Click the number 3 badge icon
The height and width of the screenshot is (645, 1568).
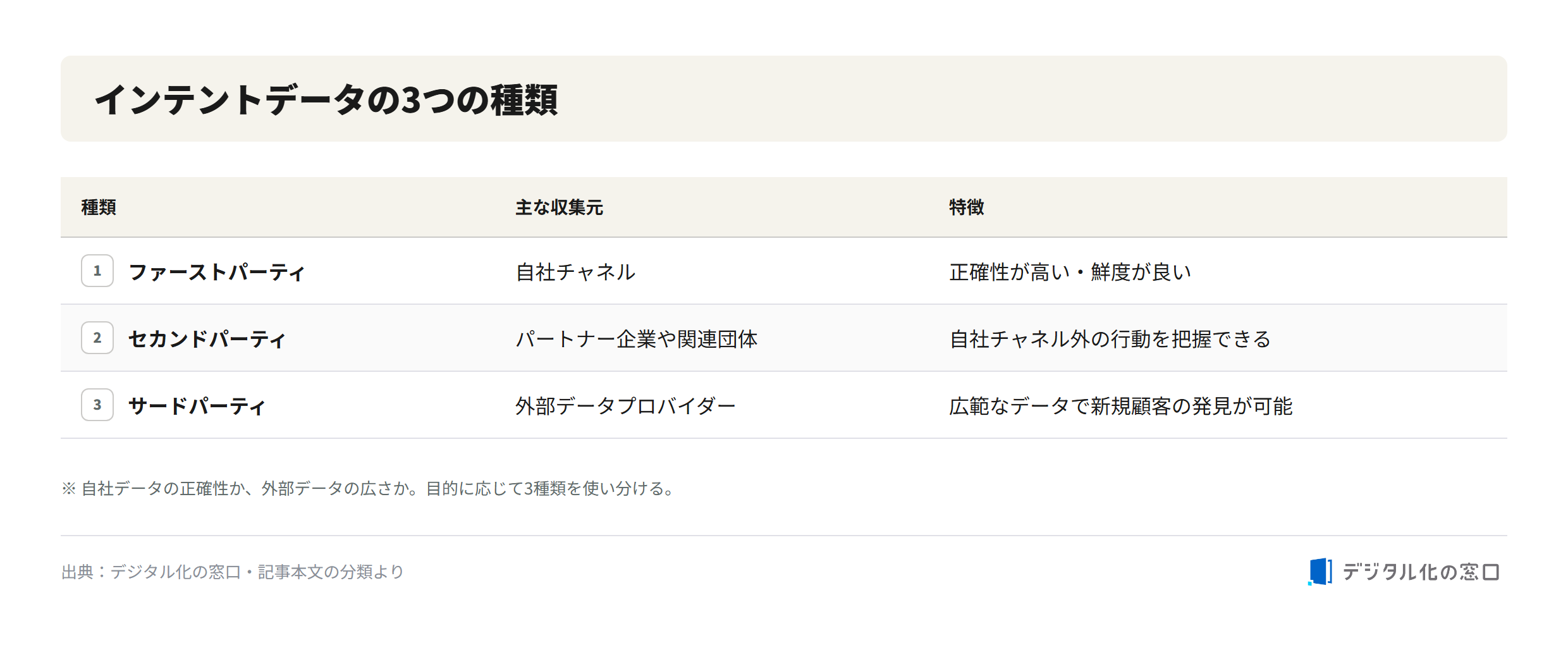point(97,405)
